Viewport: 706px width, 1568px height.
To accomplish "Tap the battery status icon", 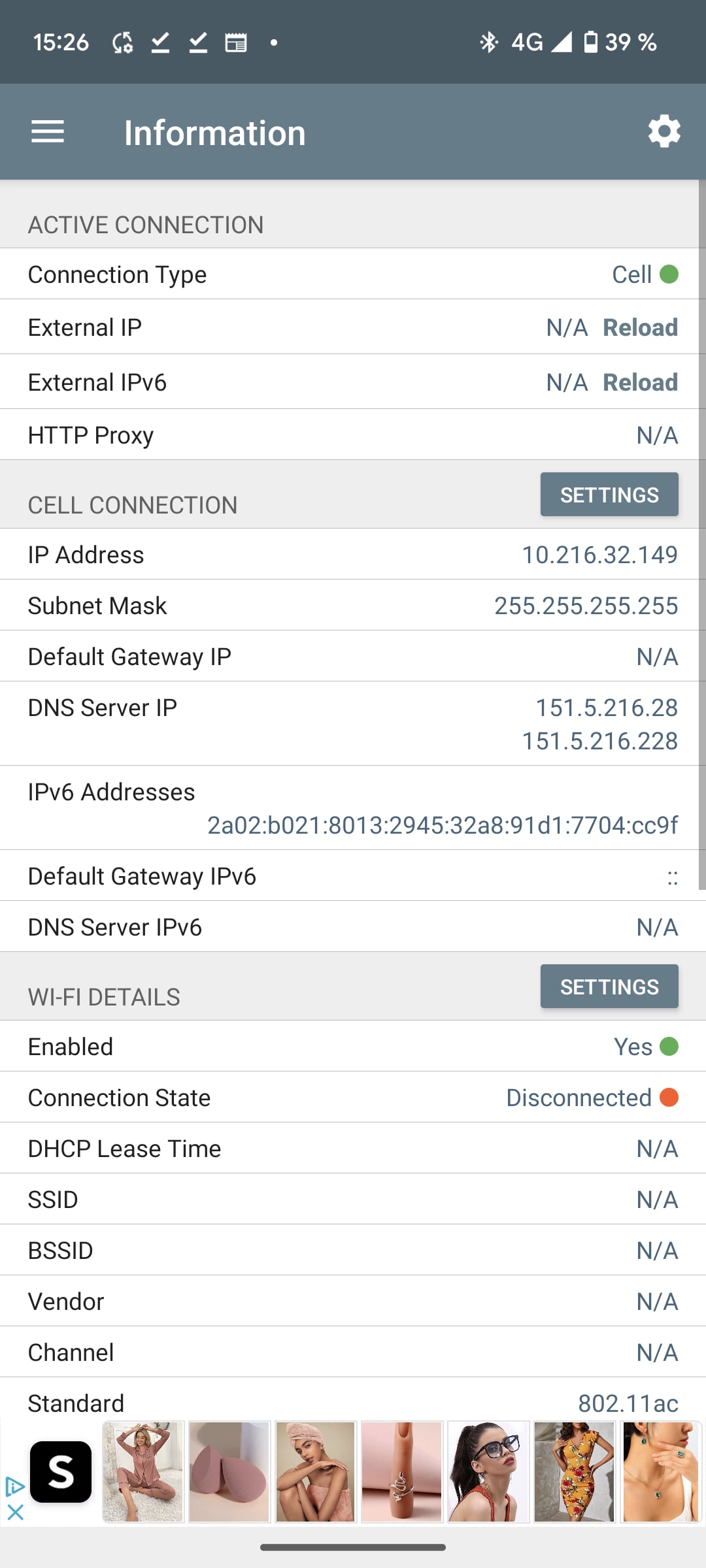I will coord(590,42).
